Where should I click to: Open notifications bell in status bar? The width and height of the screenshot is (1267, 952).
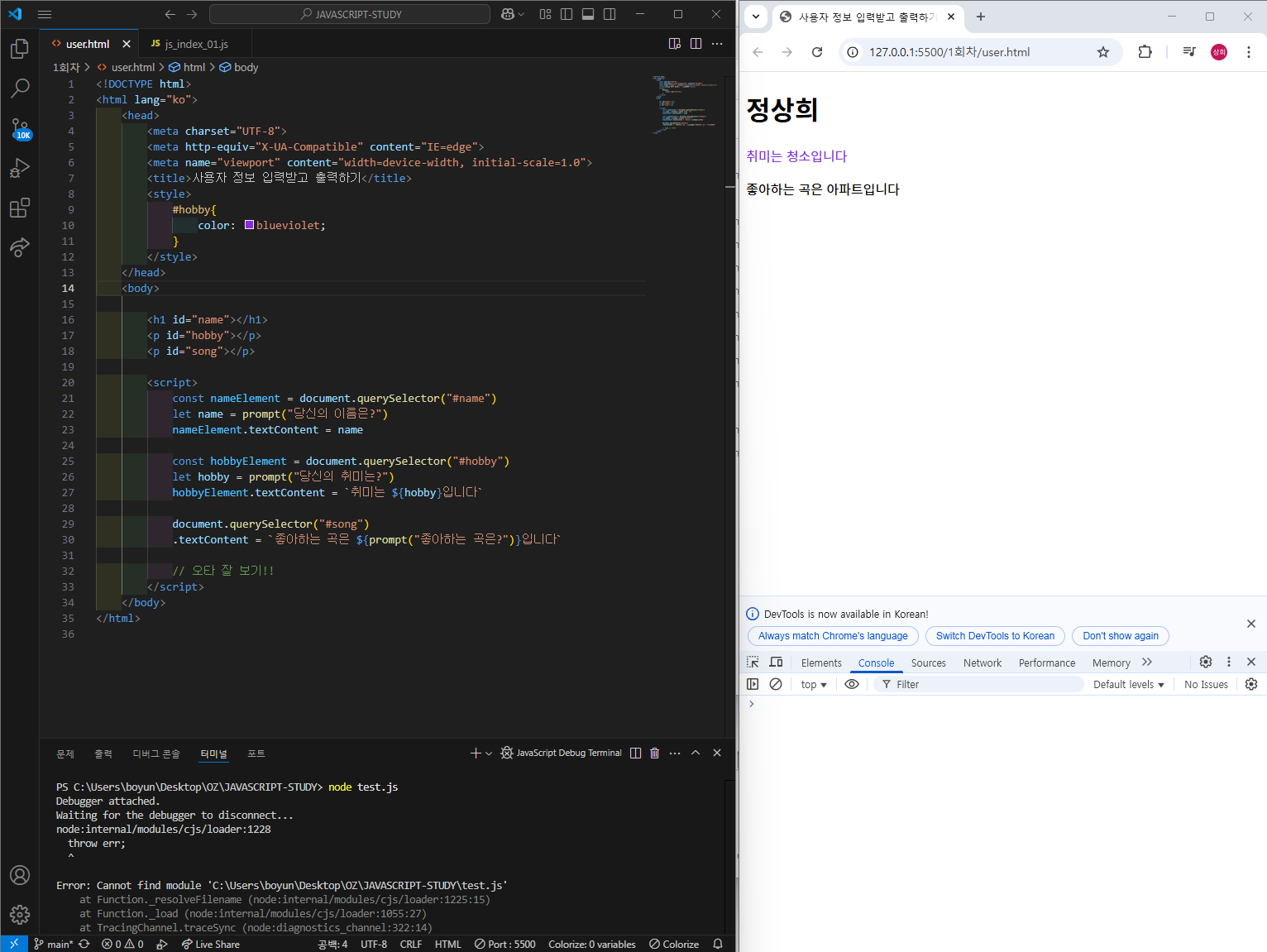(x=718, y=944)
